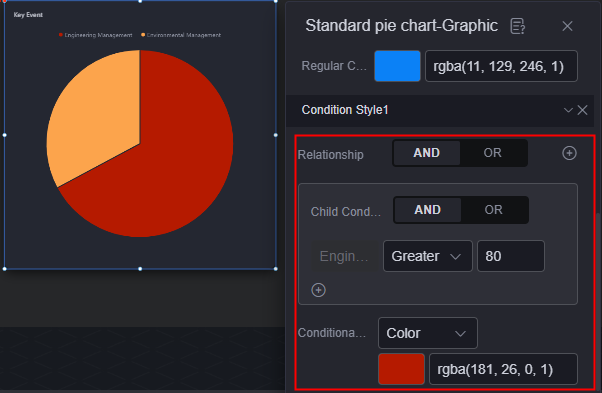Viewport: 602px width, 393px height.
Task: Open the red conditional color swatch
Action: click(x=401, y=369)
